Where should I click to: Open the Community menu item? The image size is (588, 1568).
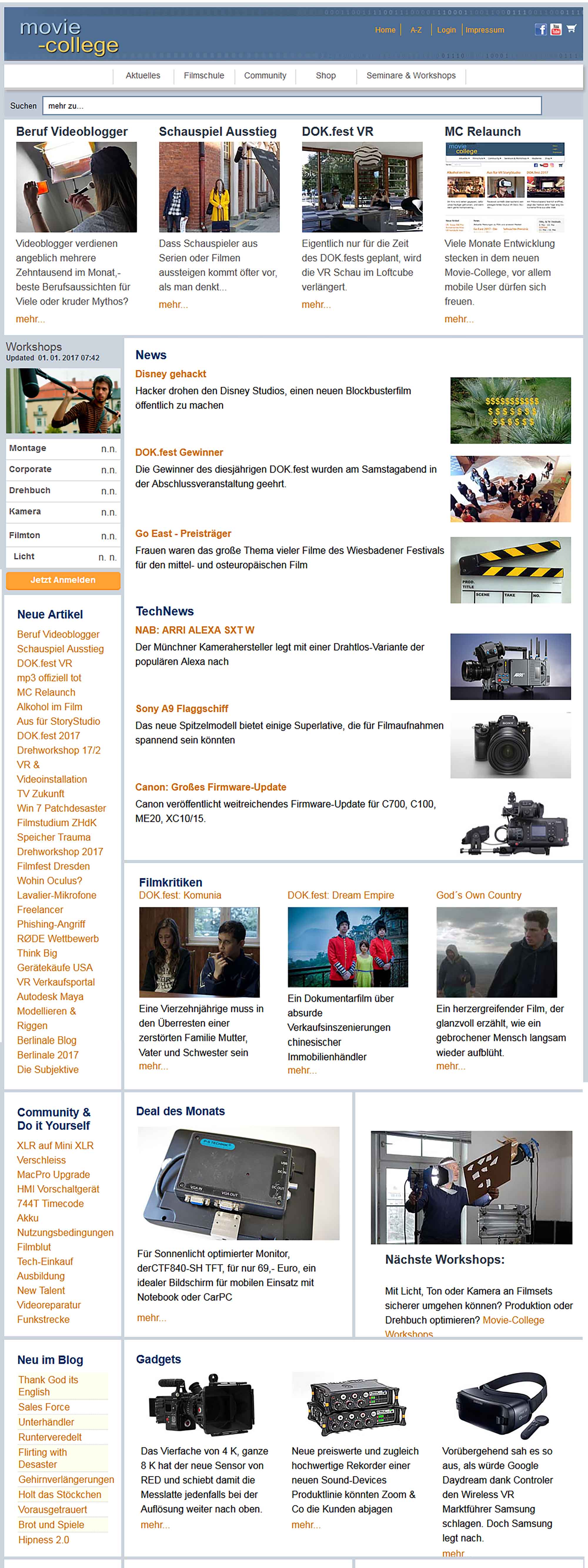pyautogui.click(x=265, y=76)
